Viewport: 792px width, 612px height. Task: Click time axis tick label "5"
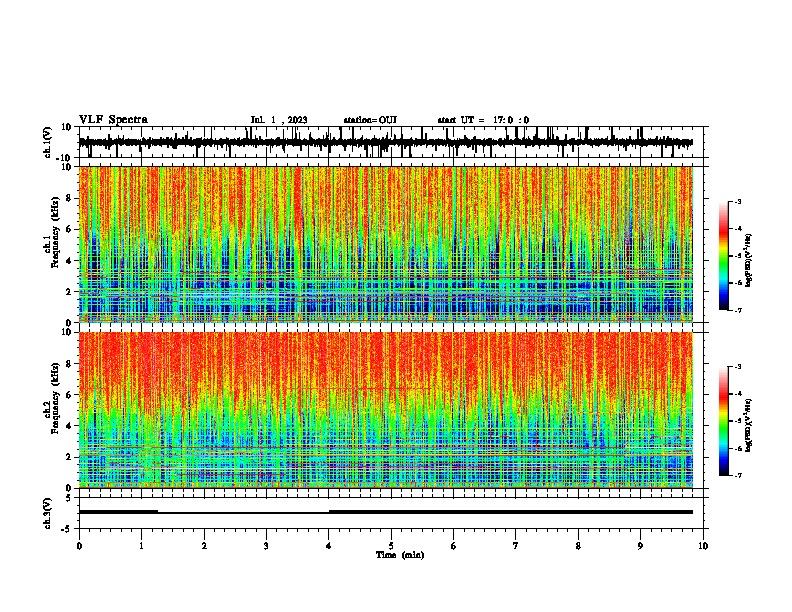[x=391, y=546]
